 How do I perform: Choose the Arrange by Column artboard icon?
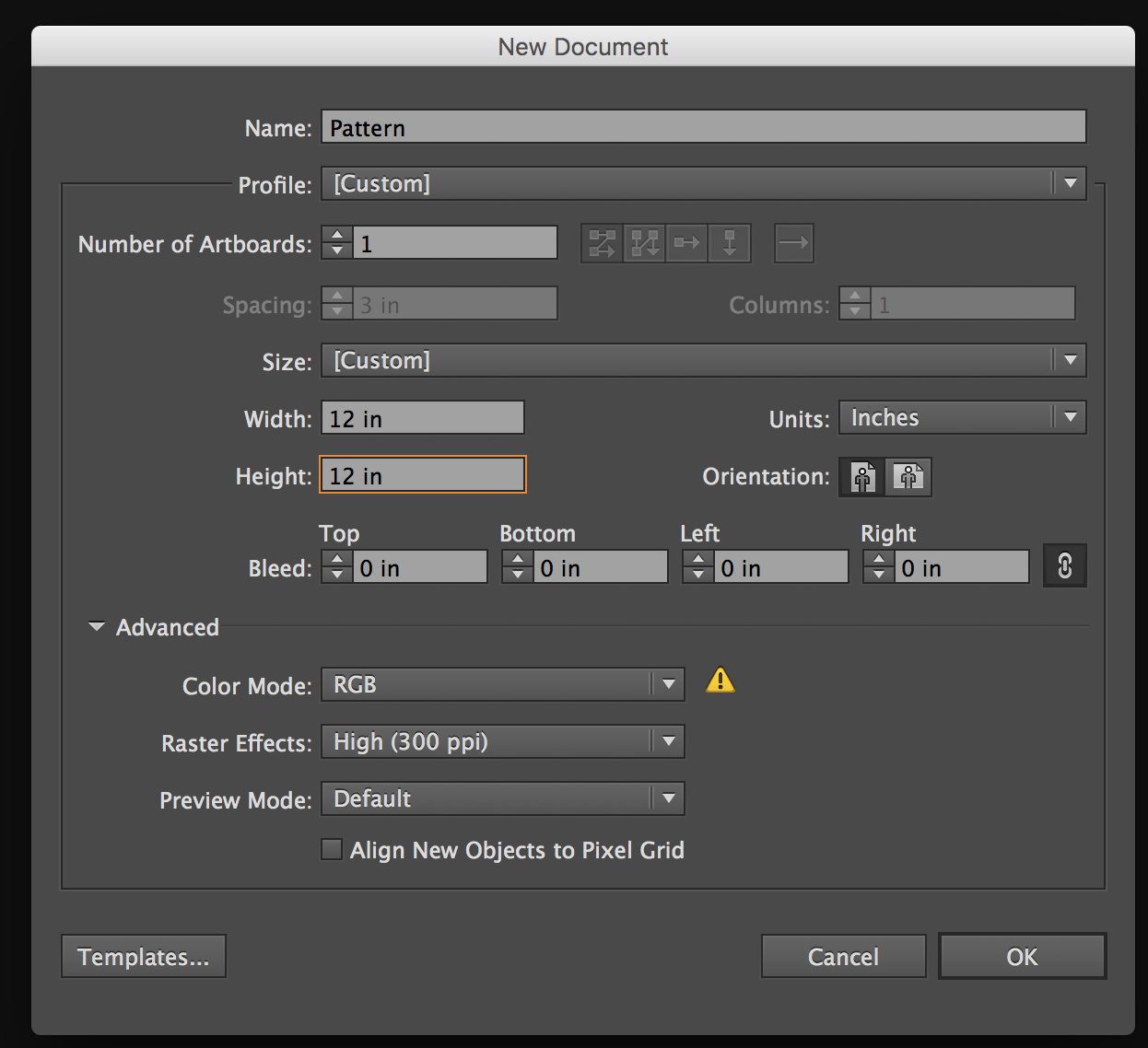pos(730,244)
